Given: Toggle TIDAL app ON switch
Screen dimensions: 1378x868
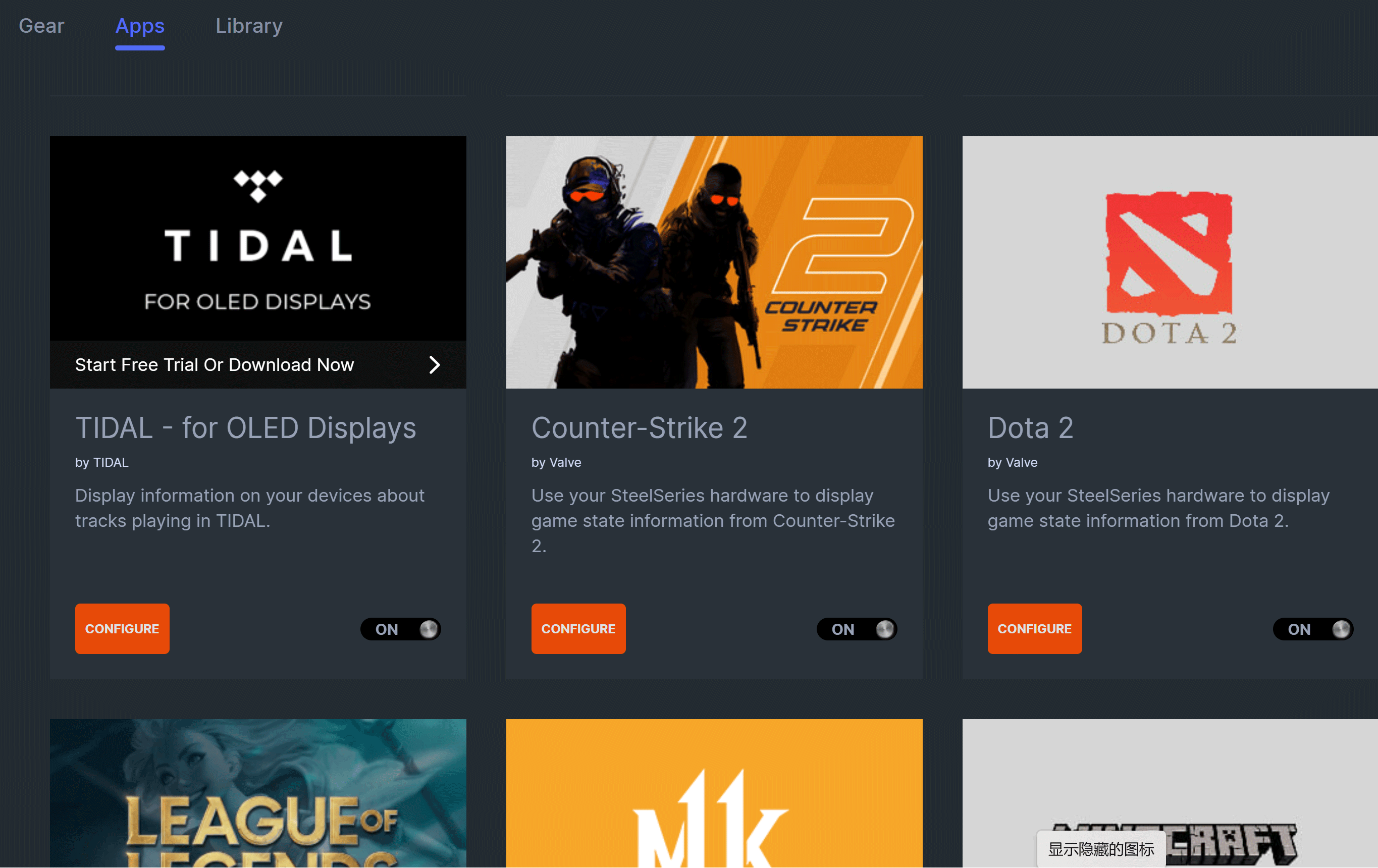Looking at the screenshot, I should click(401, 629).
